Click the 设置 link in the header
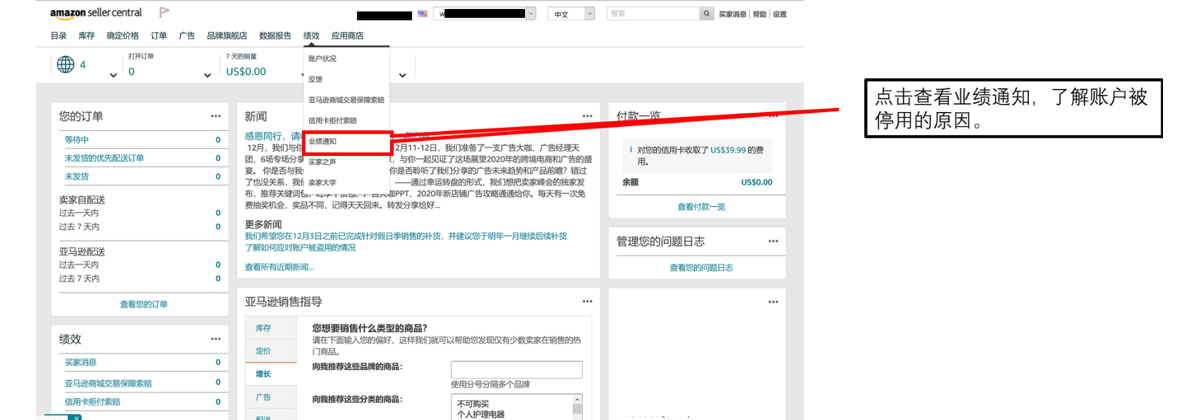 pyautogui.click(x=780, y=14)
